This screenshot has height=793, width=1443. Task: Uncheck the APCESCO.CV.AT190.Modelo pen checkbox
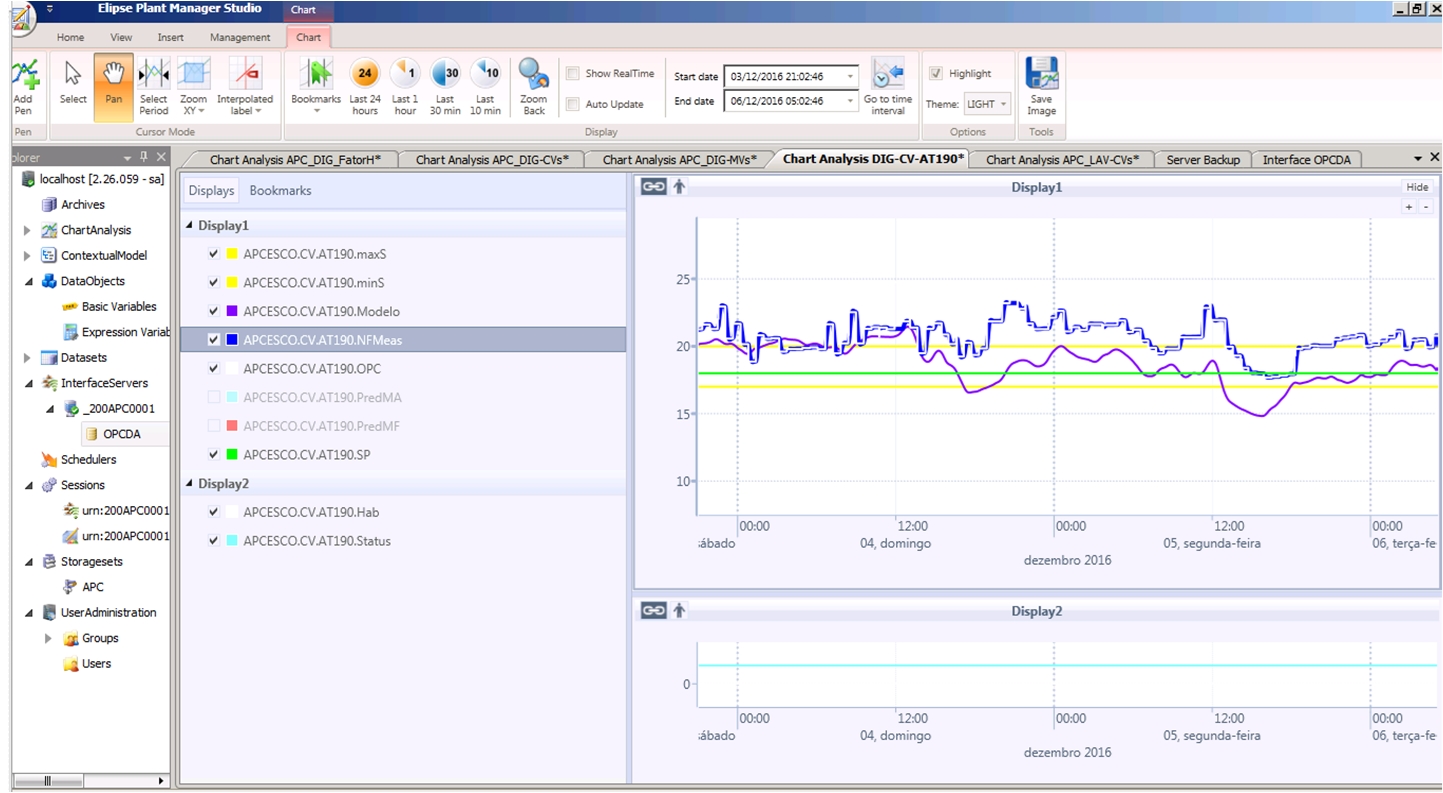pyautogui.click(x=213, y=312)
